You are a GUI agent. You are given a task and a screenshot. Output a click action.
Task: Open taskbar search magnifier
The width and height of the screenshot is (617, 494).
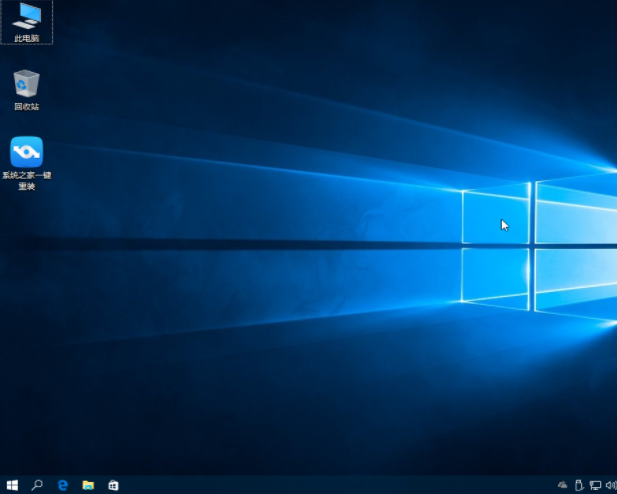pos(37,485)
